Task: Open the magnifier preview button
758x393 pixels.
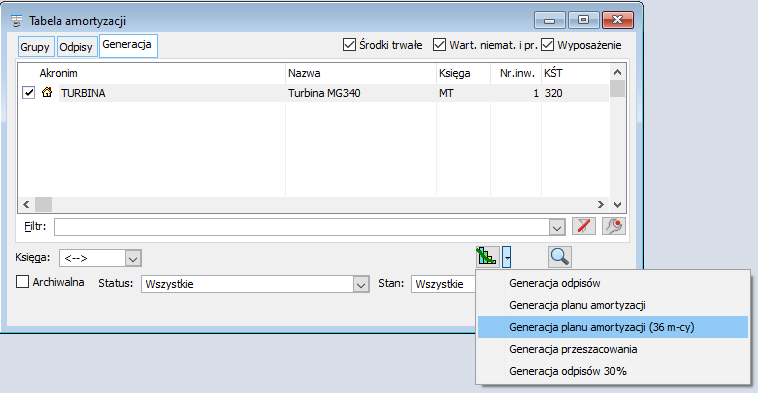Action: click(x=560, y=257)
